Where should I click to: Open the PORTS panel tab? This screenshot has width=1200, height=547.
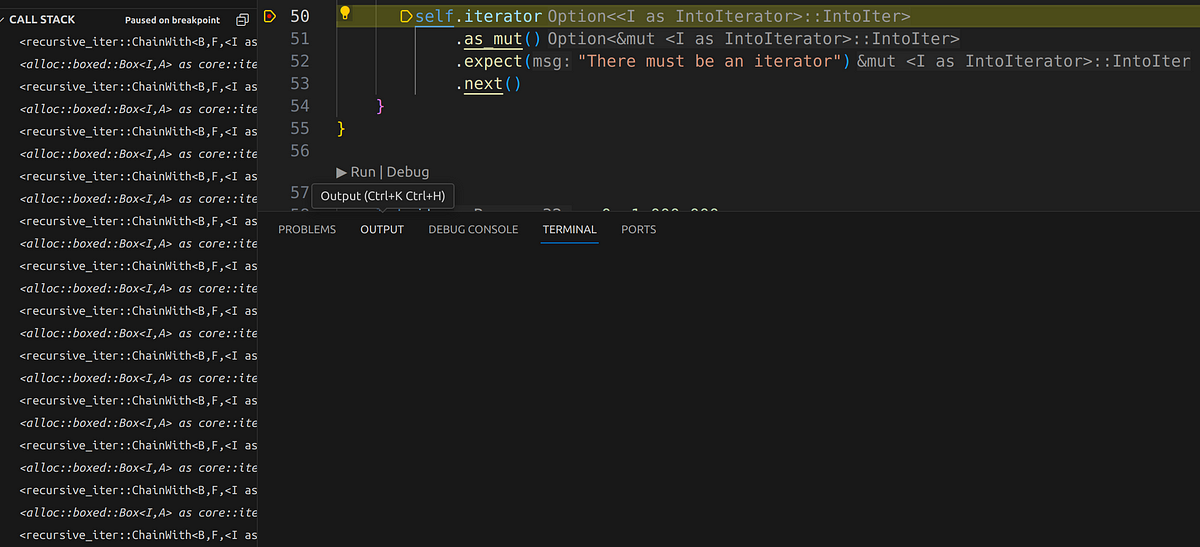(x=639, y=230)
